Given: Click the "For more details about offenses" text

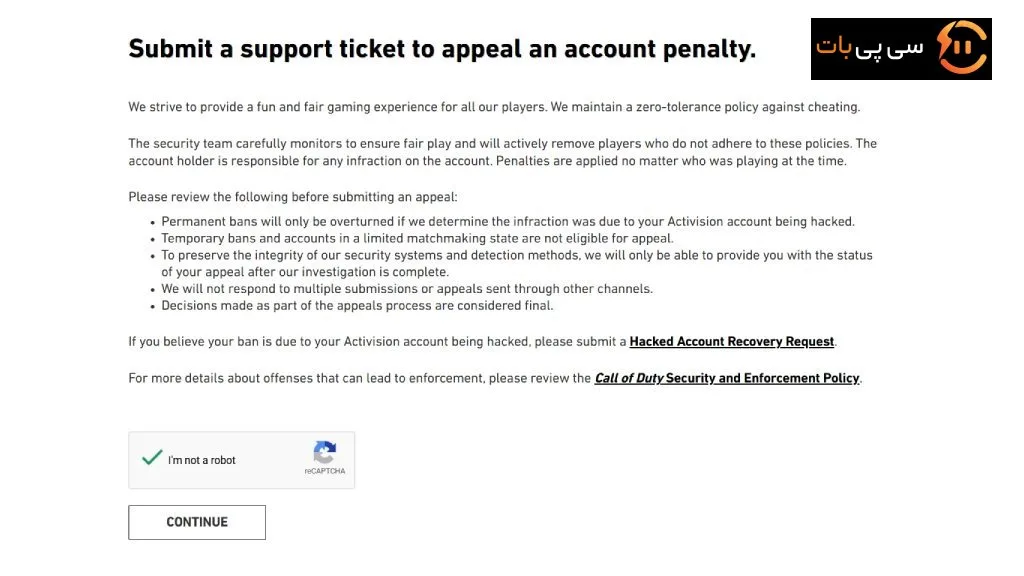Looking at the screenshot, I should point(360,378).
